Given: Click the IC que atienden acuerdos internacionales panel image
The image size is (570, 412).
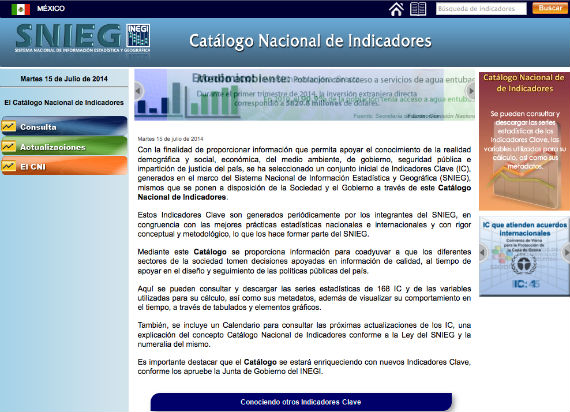Looking at the screenshot, I should point(524,256).
